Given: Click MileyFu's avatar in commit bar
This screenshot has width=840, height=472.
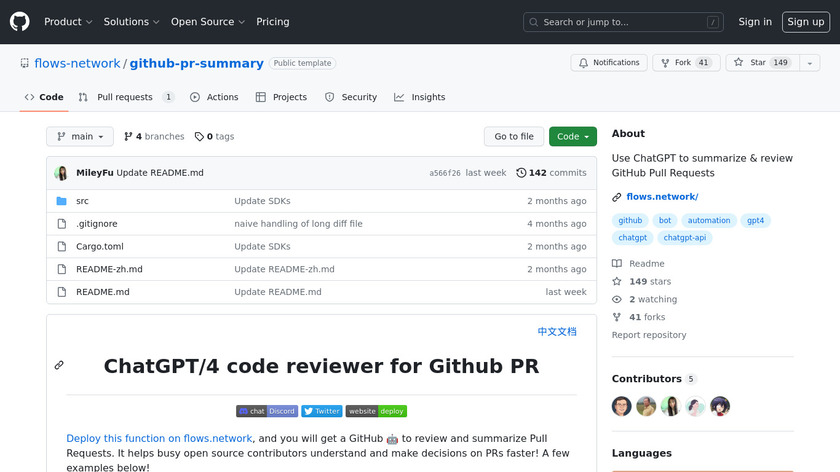Looking at the screenshot, I should click(61, 173).
